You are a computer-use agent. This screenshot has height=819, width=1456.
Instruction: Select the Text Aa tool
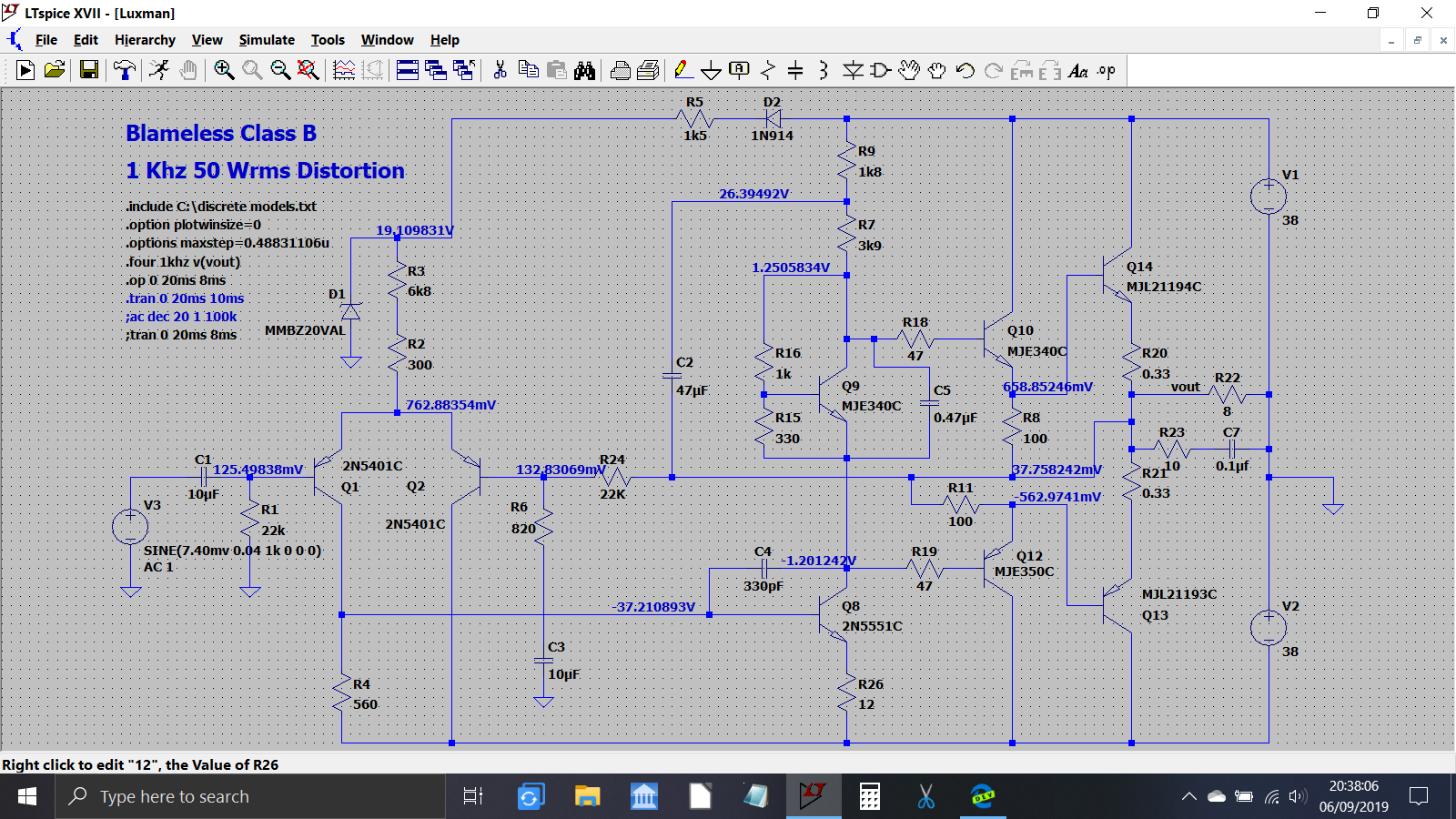pyautogui.click(x=1078, y=70)
